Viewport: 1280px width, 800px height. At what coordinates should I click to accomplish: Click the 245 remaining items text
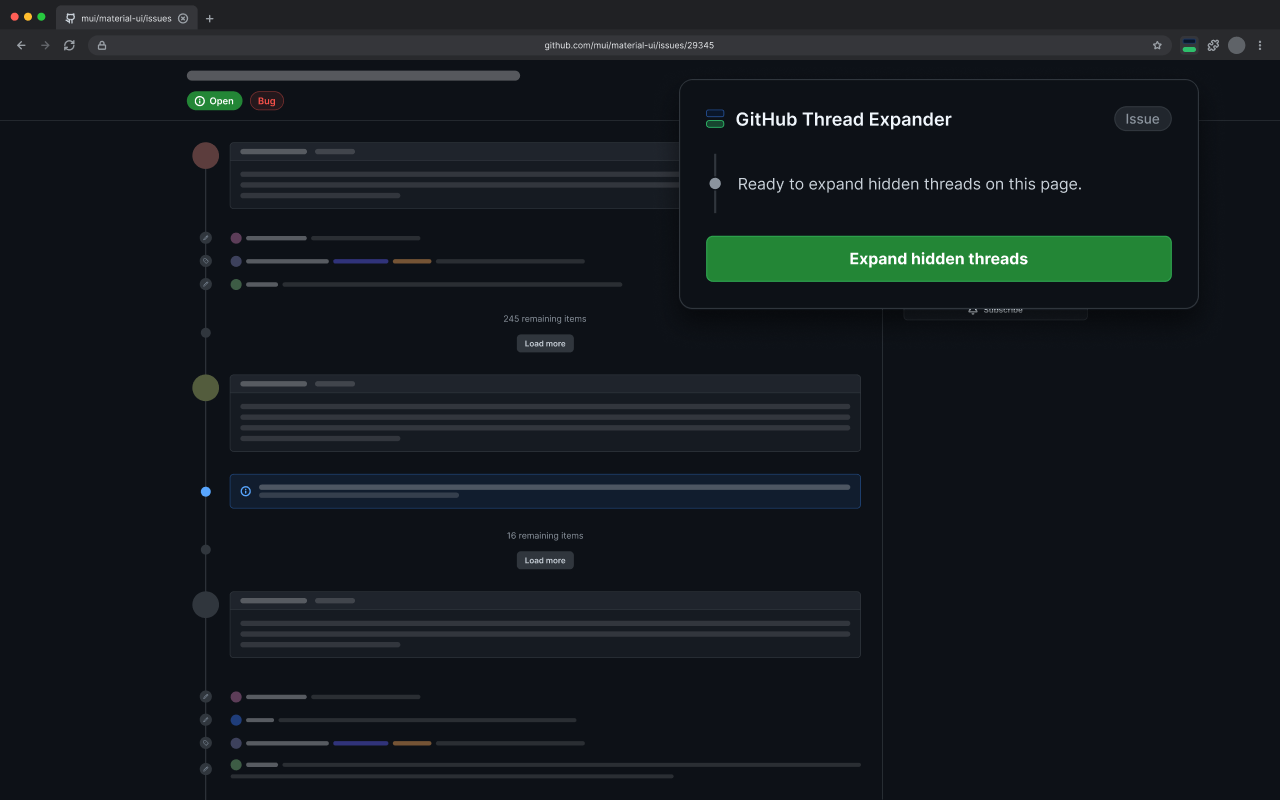coord(545,319)
